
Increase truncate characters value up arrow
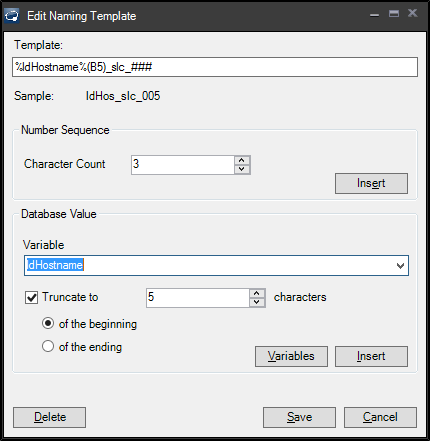point(256,293)
